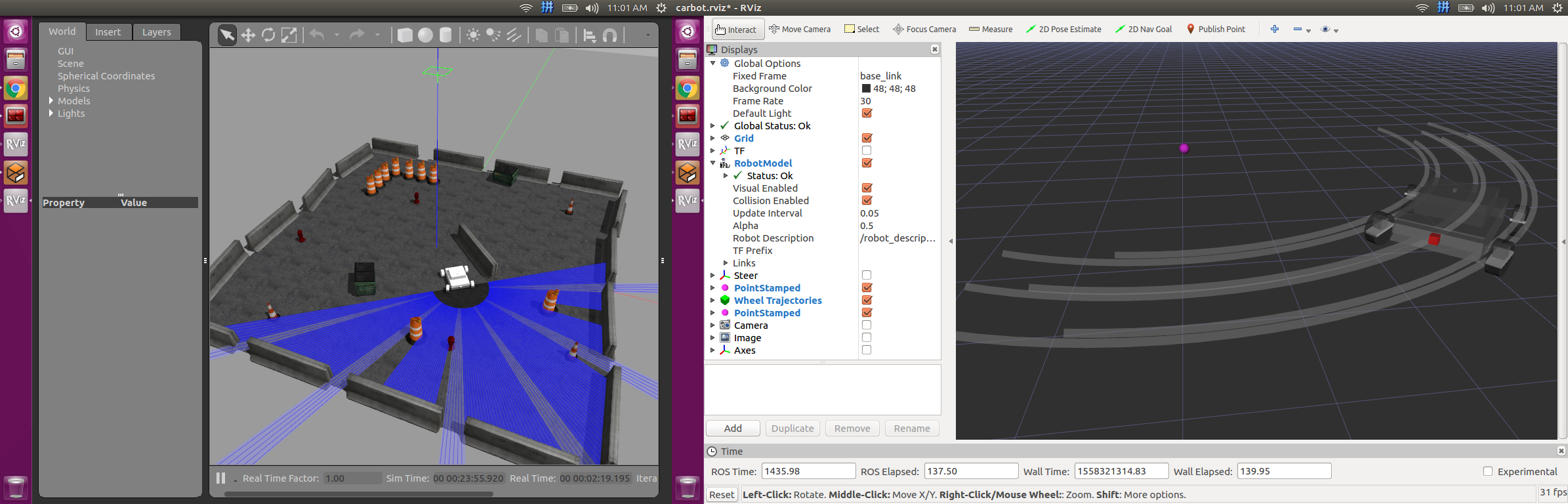Activate the Measure tool in RViz
The height and width of the screenshot is (504, 1568).
click(x=991, y=30)
